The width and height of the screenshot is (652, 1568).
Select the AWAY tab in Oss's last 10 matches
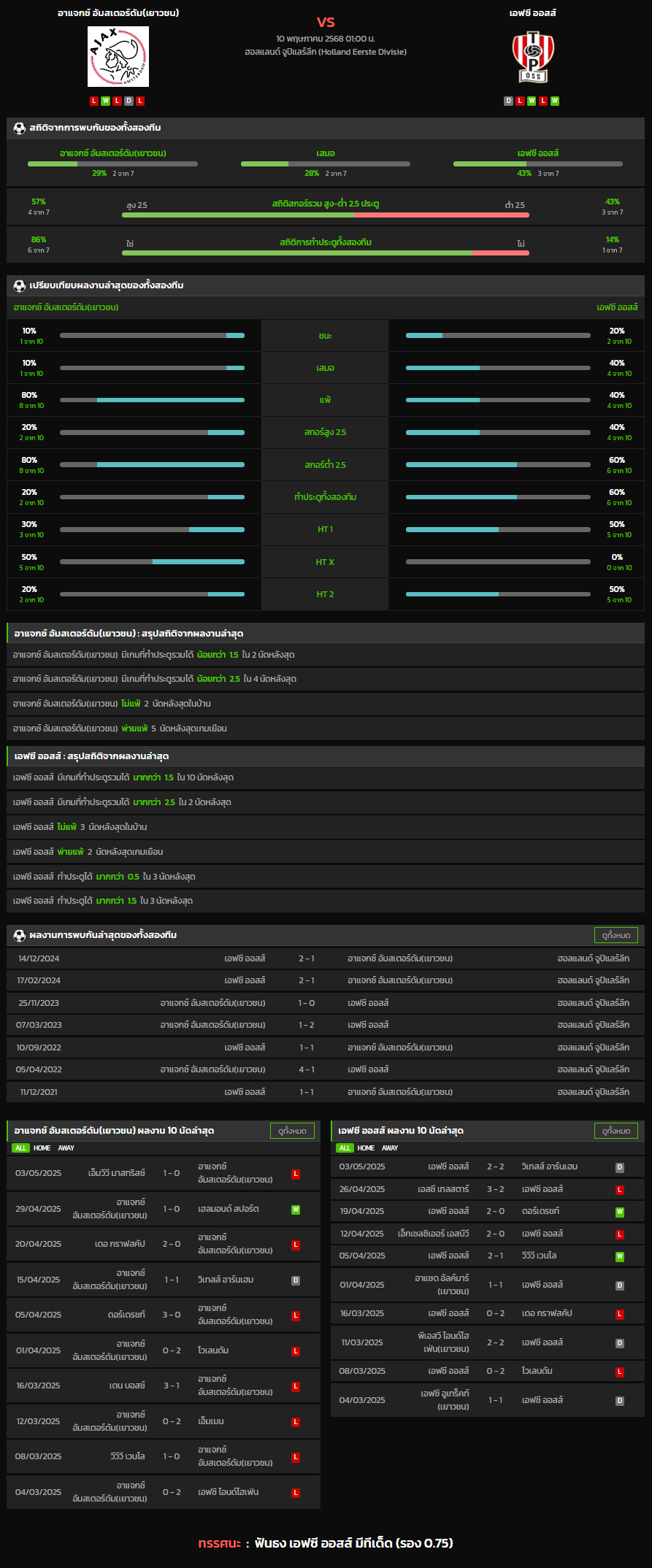(391, 1148)
